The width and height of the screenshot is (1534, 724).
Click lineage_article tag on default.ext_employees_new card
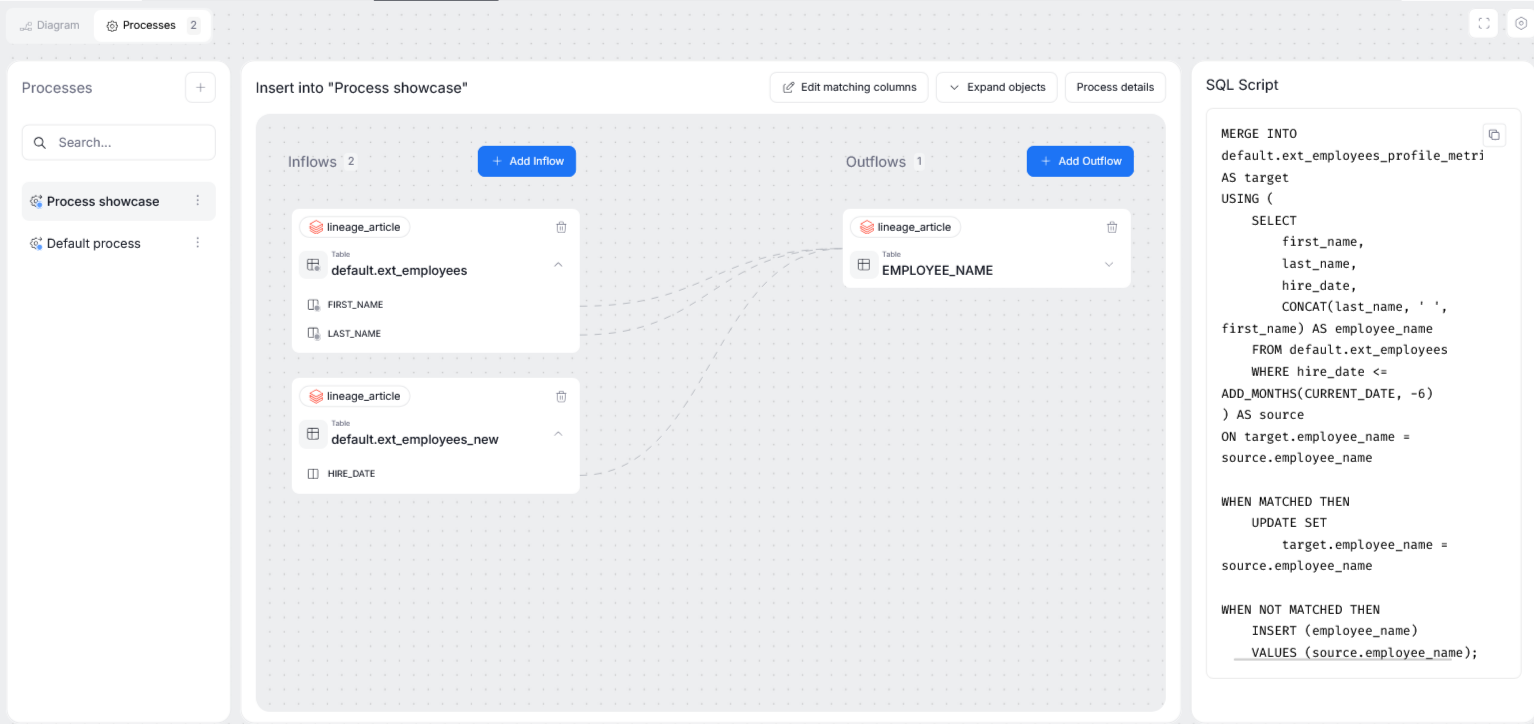coord(354,396)
